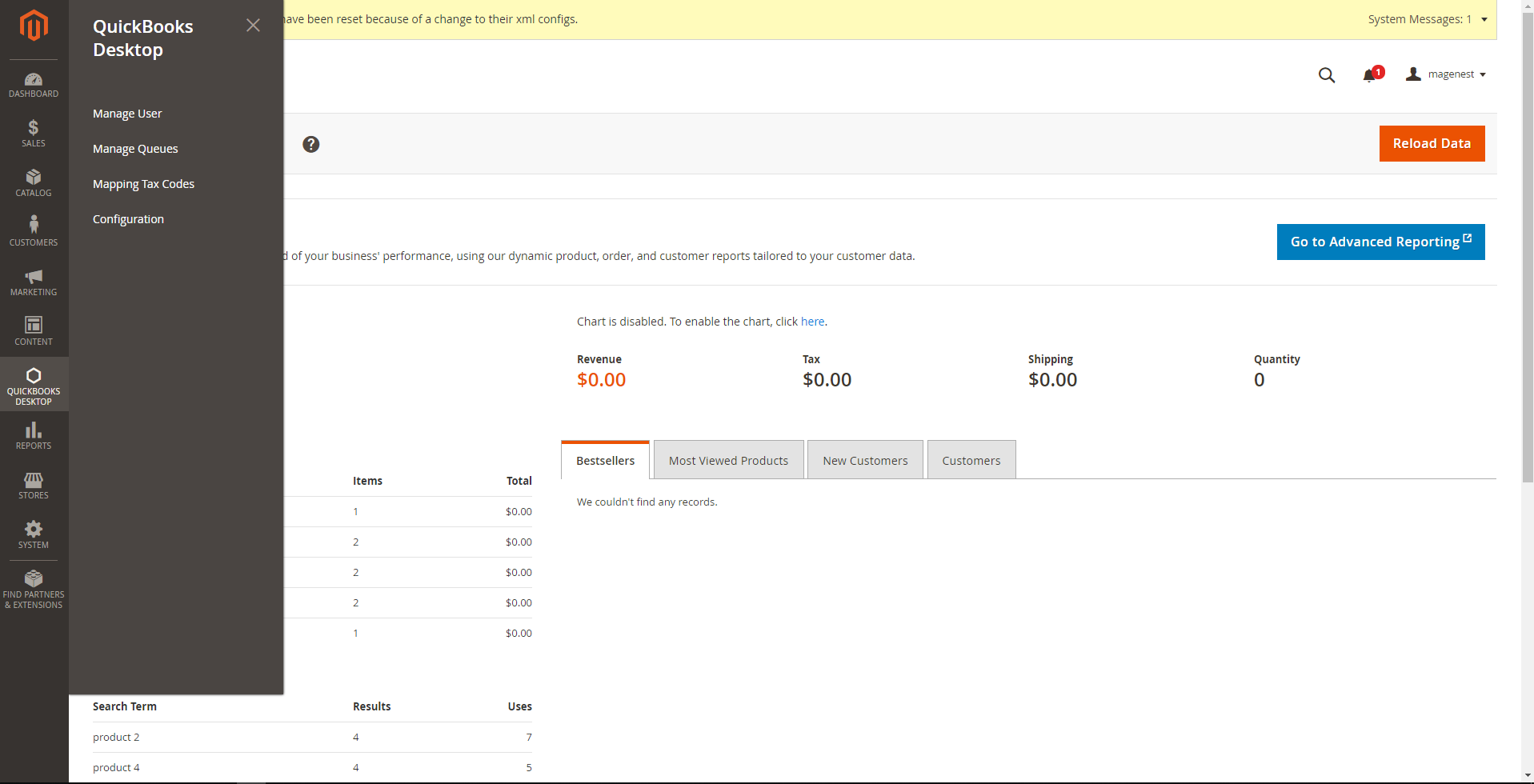Select Manage Queues menu item
Screen dimensions: 1534x784
coord(135,149)
